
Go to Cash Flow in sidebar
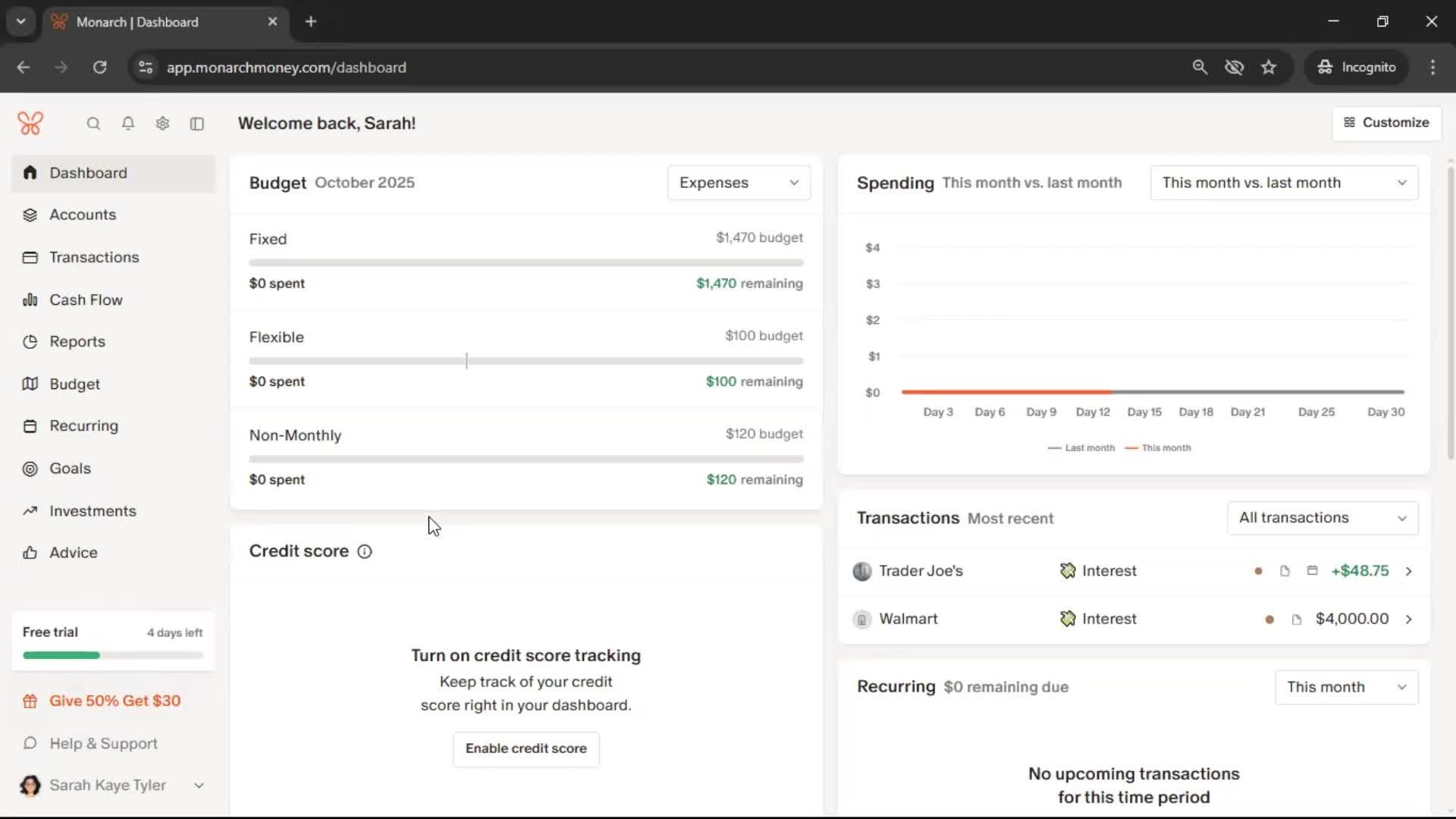tap(86, 300)
